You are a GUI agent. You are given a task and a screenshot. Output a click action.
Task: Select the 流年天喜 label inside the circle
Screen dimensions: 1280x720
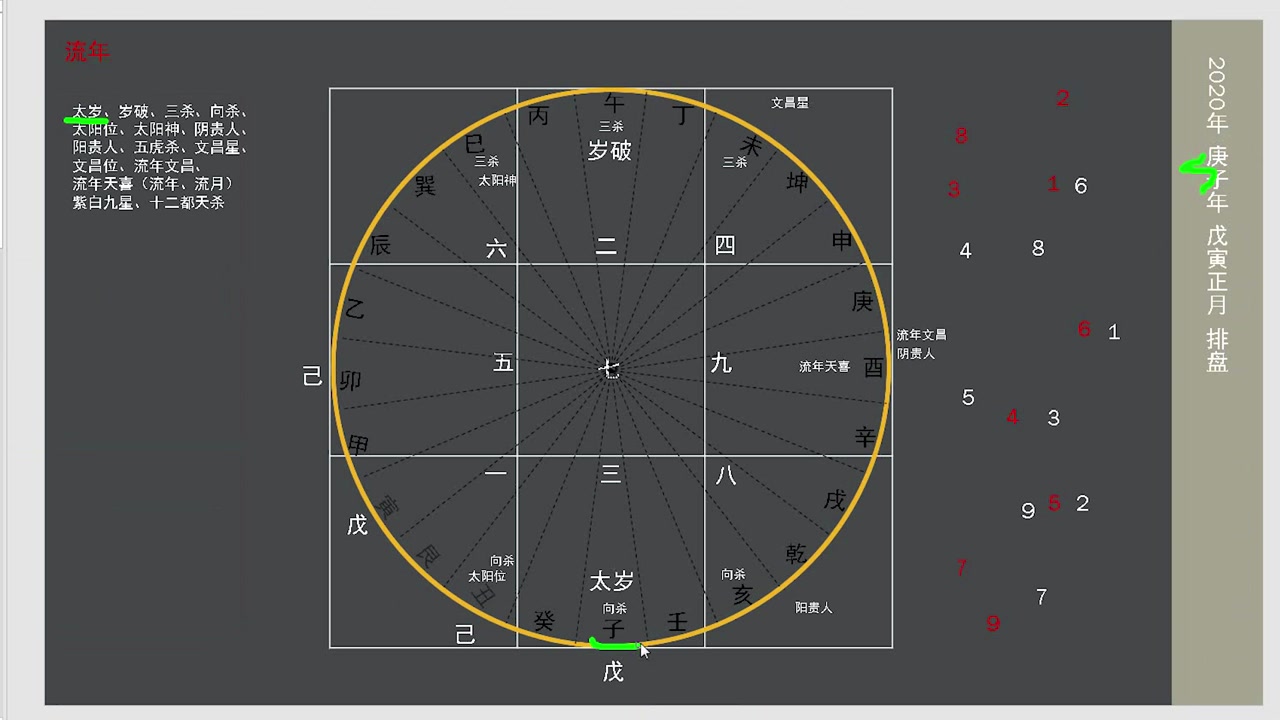824,367
